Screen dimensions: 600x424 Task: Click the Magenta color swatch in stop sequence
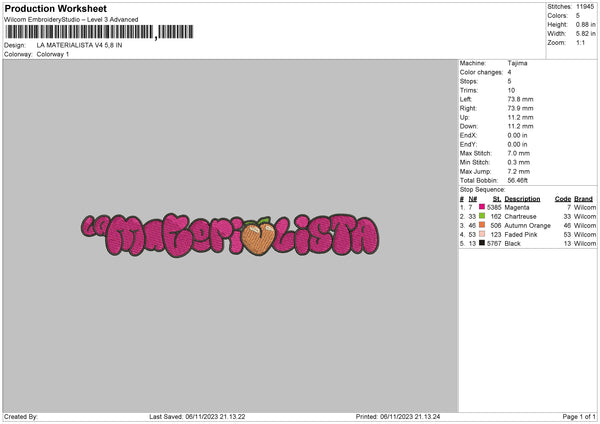pyautogui.click(x=482, y=207)
